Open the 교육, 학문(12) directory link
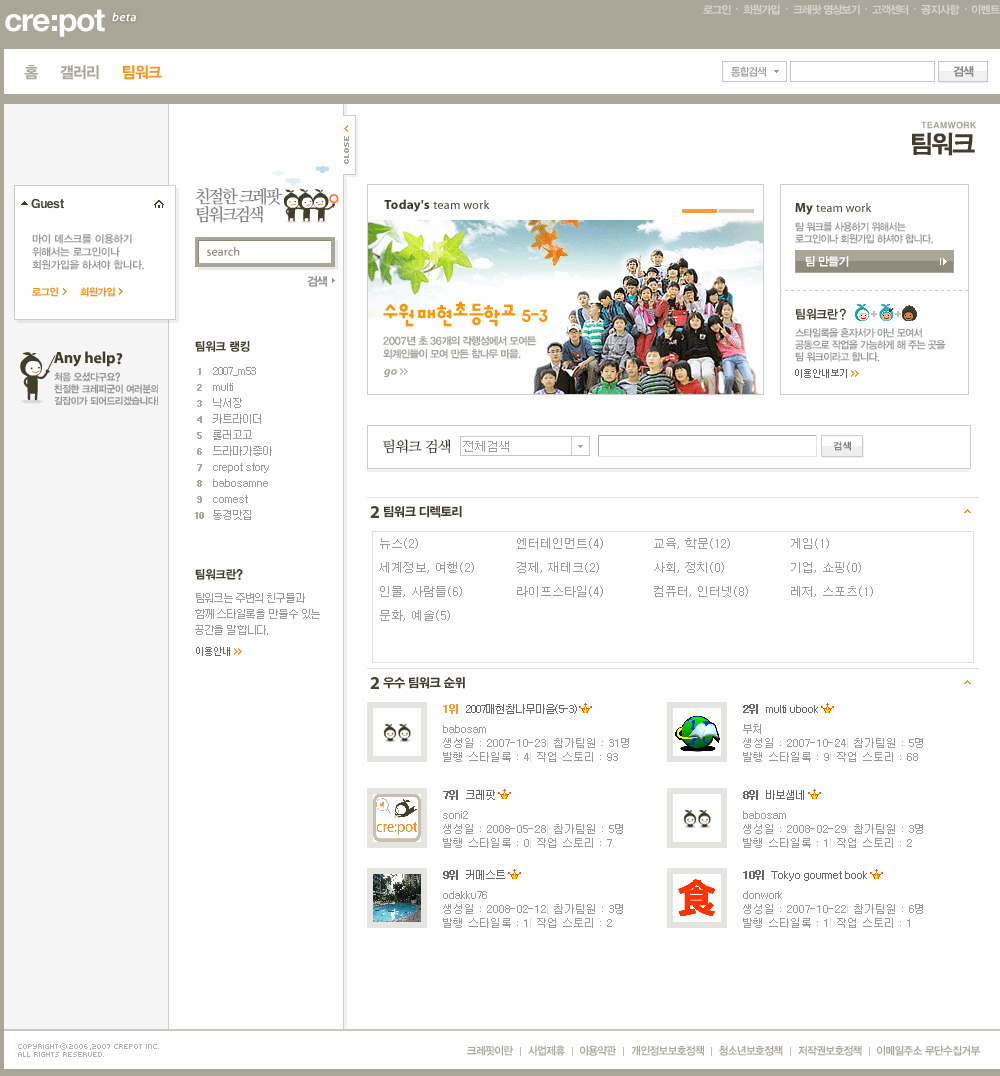The image size is (1000, 1076). click(x=691, y=544)
